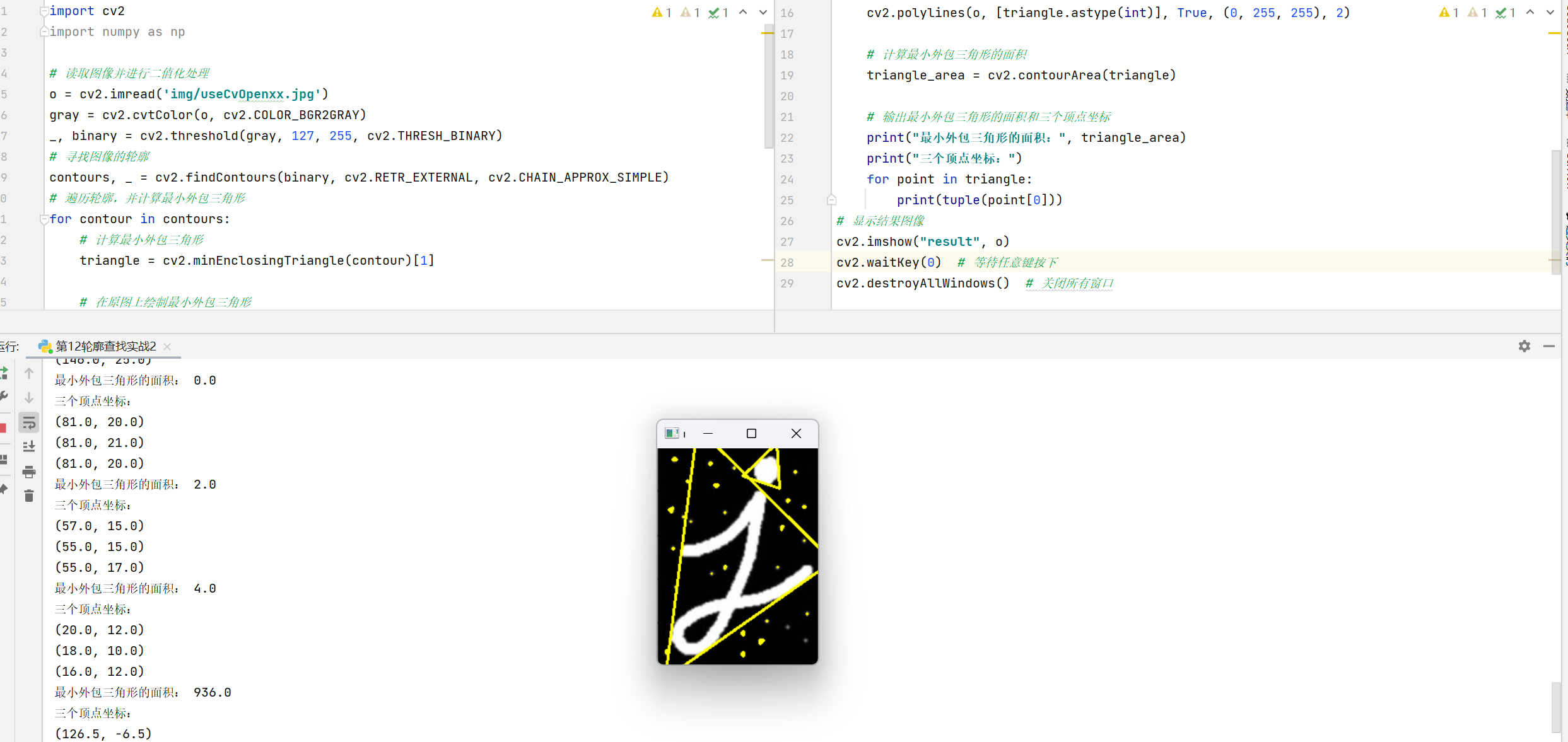This screenshot has height=742, width=1568.
Task: Select the 第12轮廓查找实战2 run tab
Action: coord(105,346)
